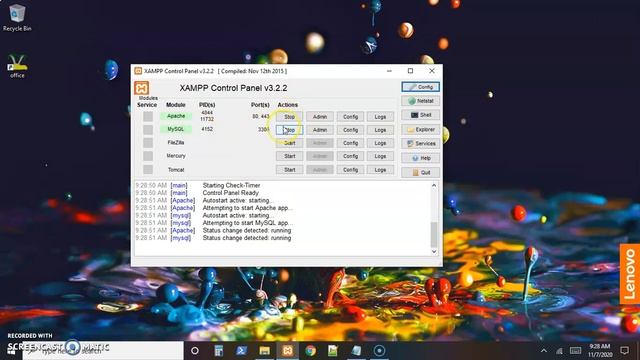Click the log scrollbar thumb
Image resolution: width=640 pixels, height=360 pixels.
(x=434, y=234)
